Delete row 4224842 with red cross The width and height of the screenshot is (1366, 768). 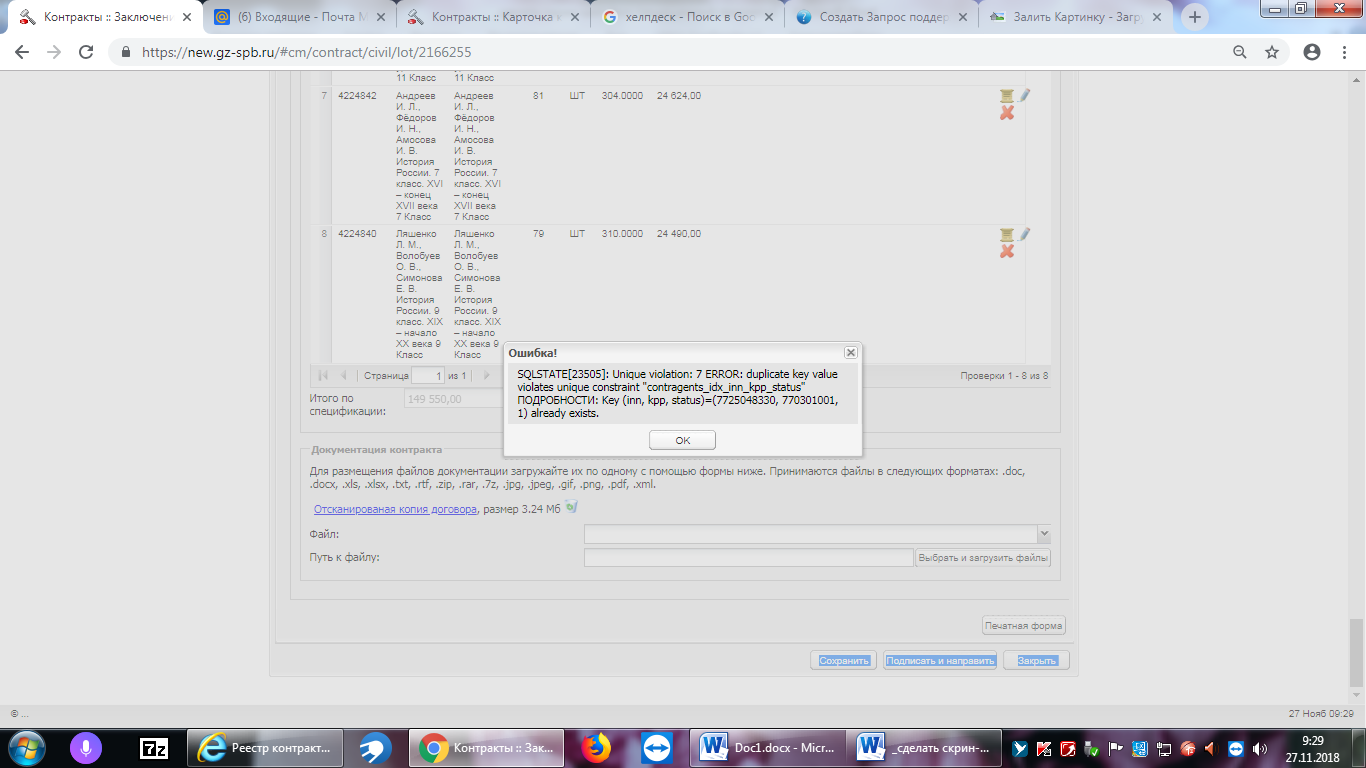[x=1007, y=113]
